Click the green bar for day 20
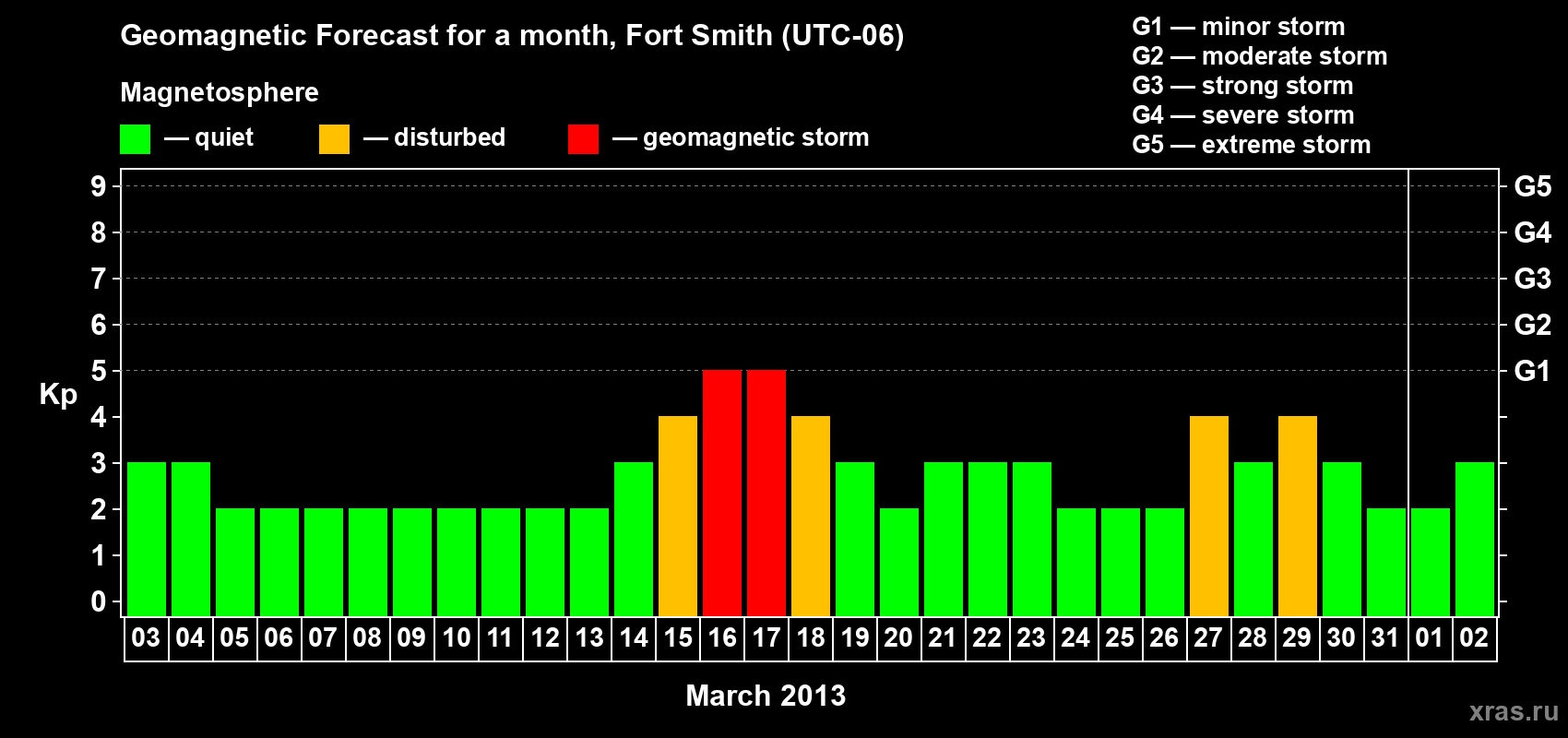The width and height of the screenshot is (1568, 738). pos(899,562)
